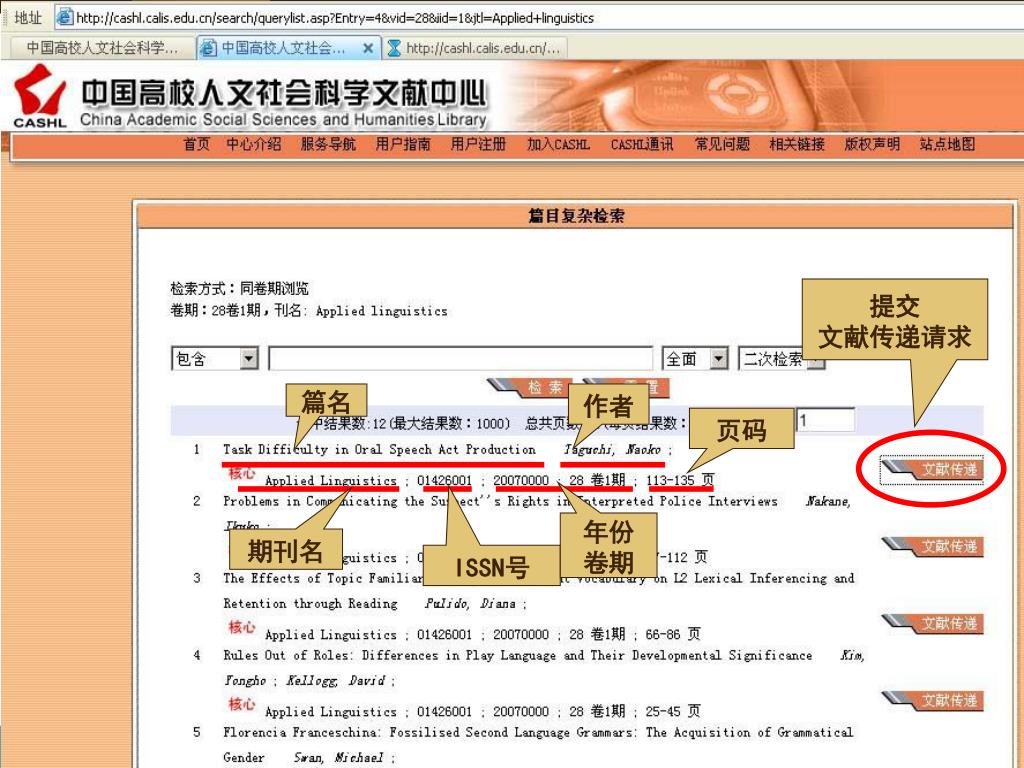Screen dimensions: 1024x768
Task: Switch to the loading cashl.calis.edu.cn tab
Action: [x=474, y=48]
